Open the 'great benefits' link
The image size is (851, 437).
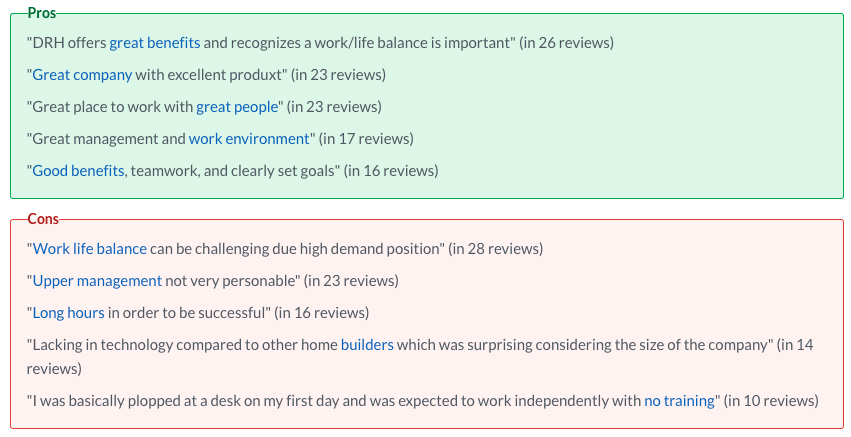(155, 43)
